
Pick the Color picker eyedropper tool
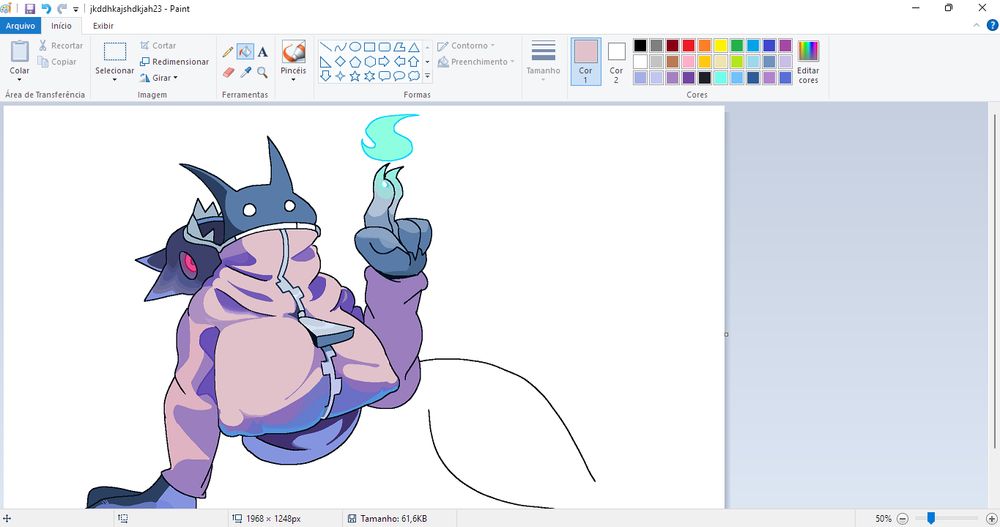pos(245,72)
